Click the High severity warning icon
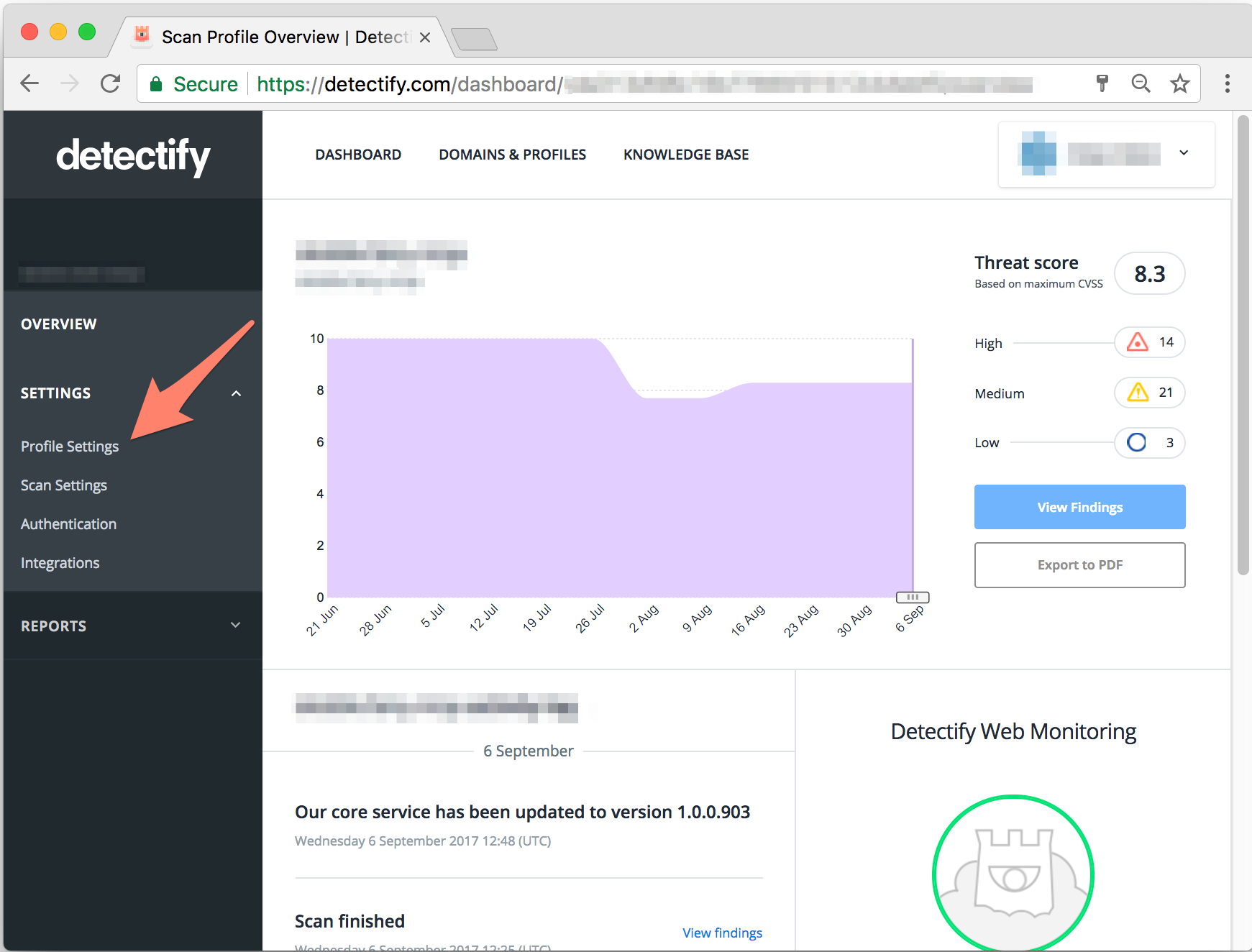The height and width of the screenshot is (952, 1252). 1137,342
